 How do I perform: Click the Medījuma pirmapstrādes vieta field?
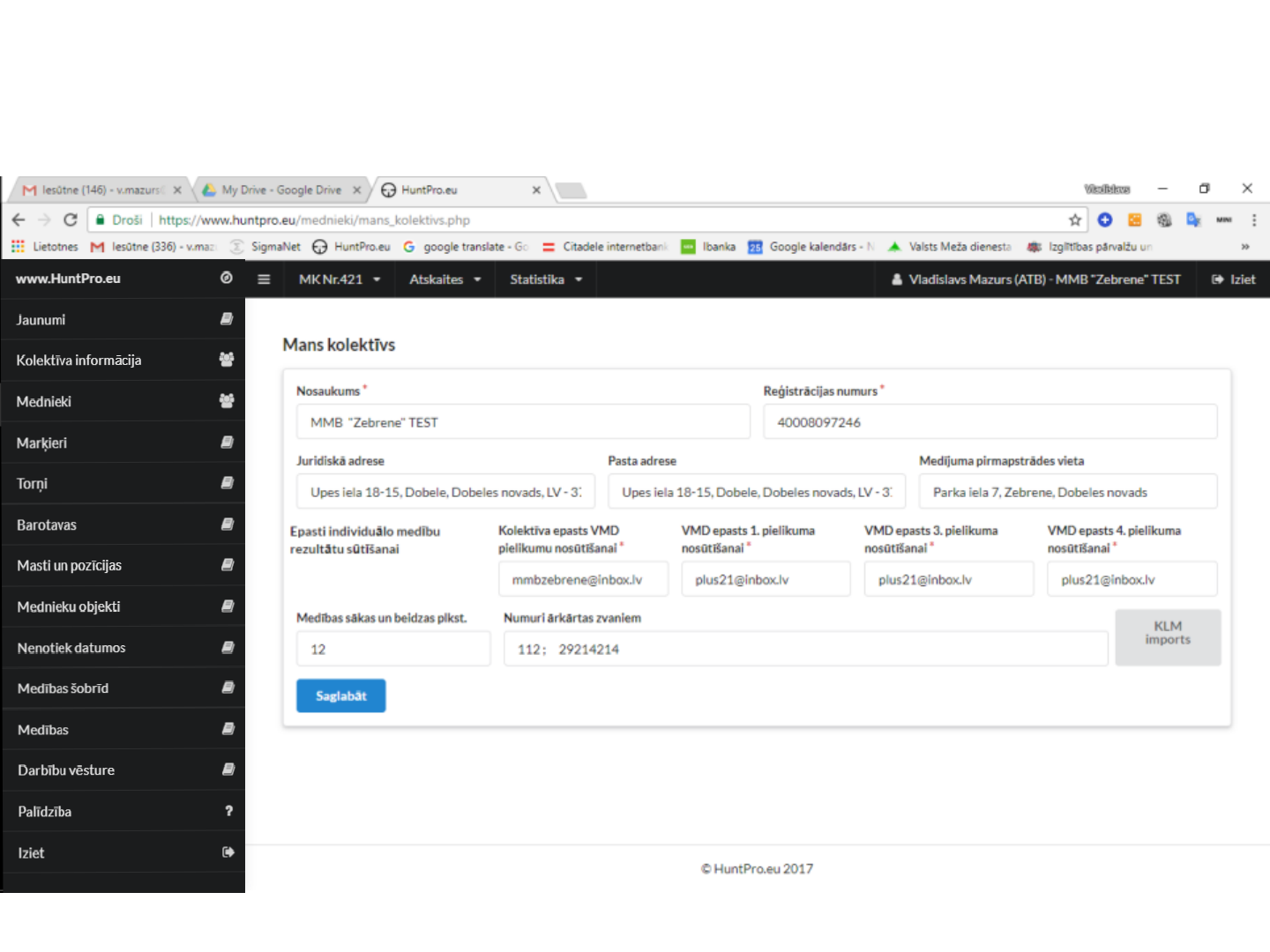point(1068,492)
